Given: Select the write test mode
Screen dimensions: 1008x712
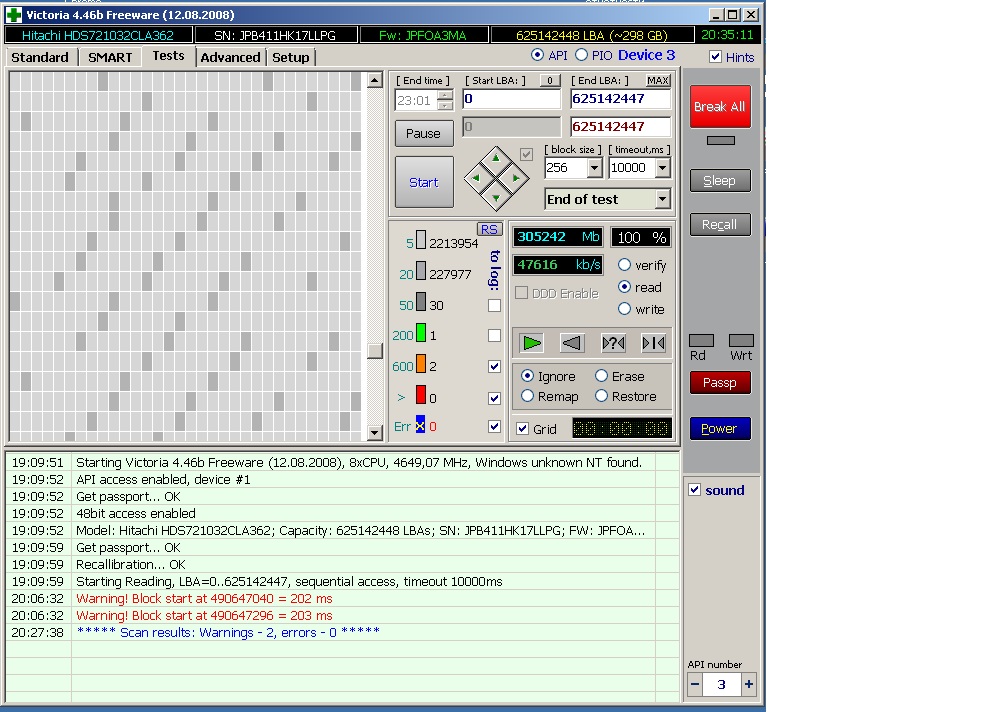Looking at the screenshot, I should tap(624, 308).
